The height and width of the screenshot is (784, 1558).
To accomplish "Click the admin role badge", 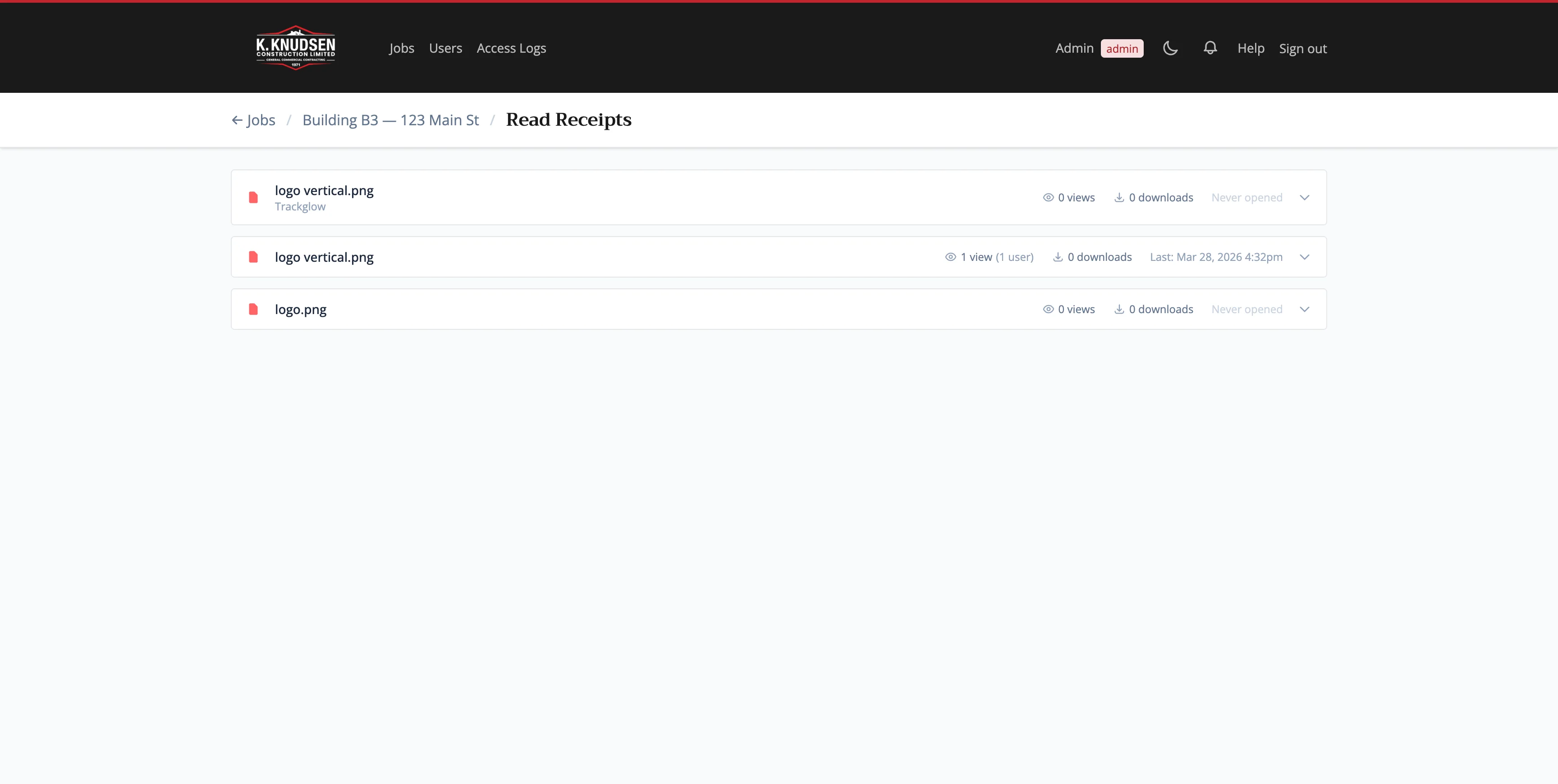I will 1123,48.
